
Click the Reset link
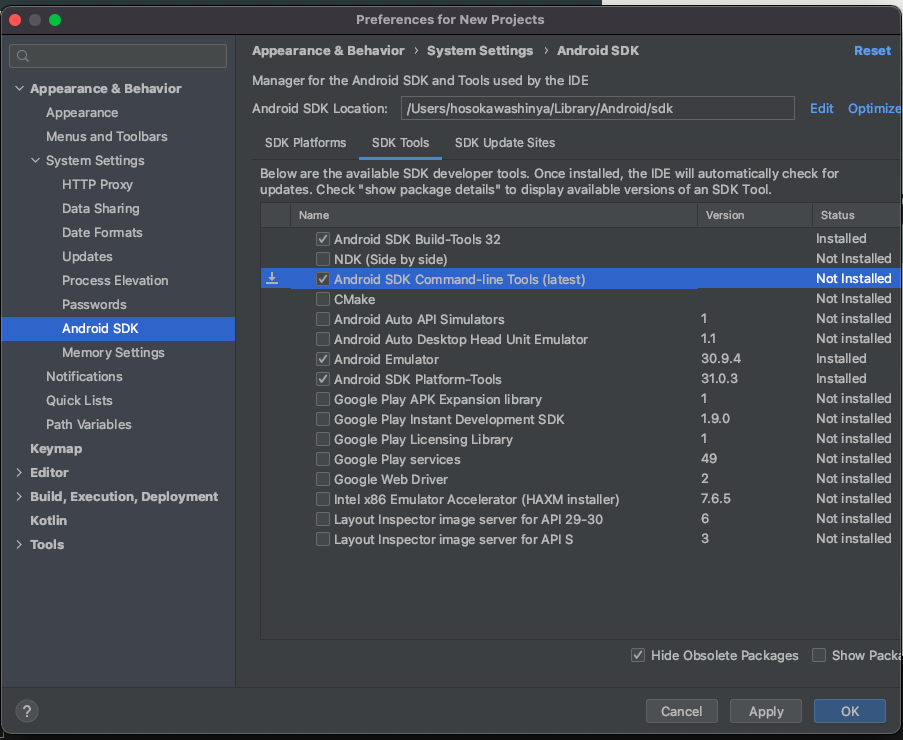872,51
